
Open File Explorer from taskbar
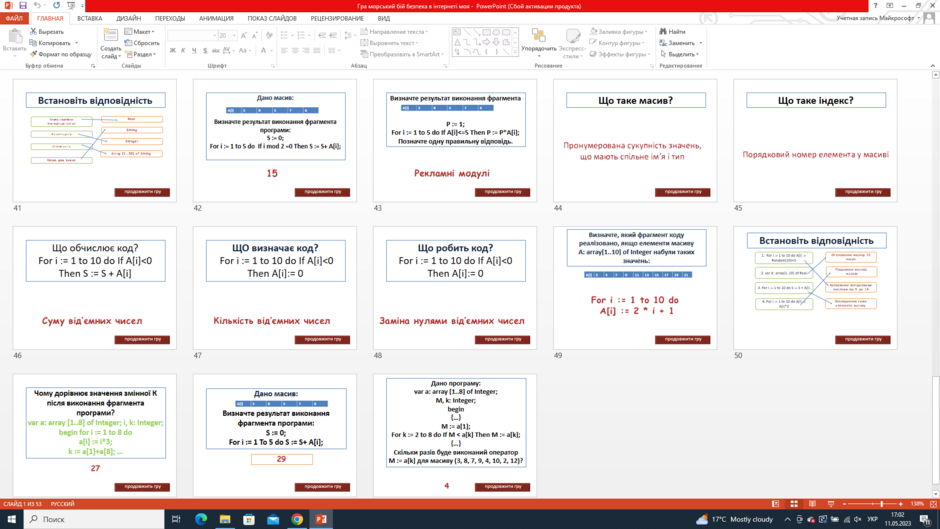point(225,519)
